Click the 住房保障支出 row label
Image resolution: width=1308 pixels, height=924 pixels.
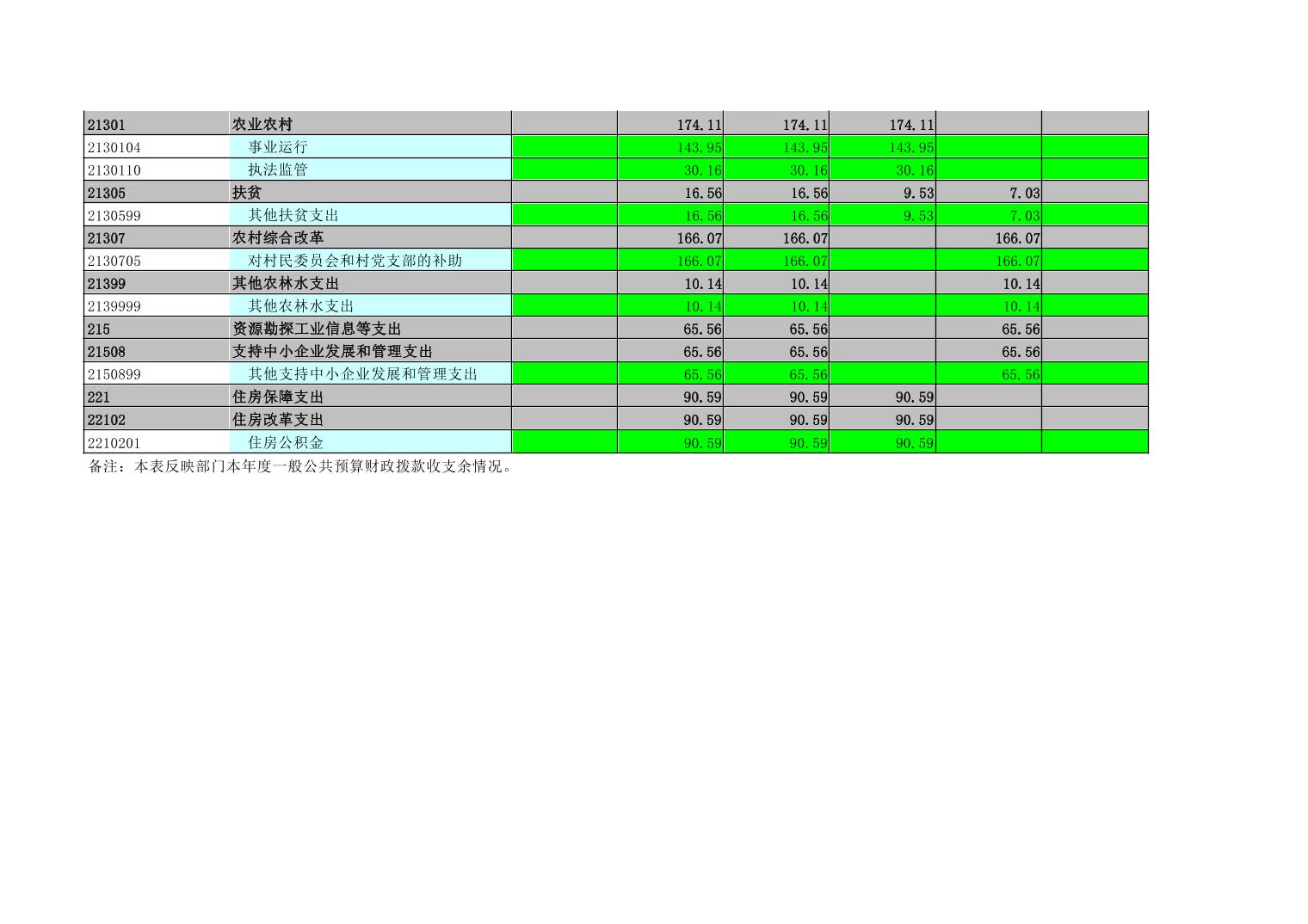(x=278, y=397)
